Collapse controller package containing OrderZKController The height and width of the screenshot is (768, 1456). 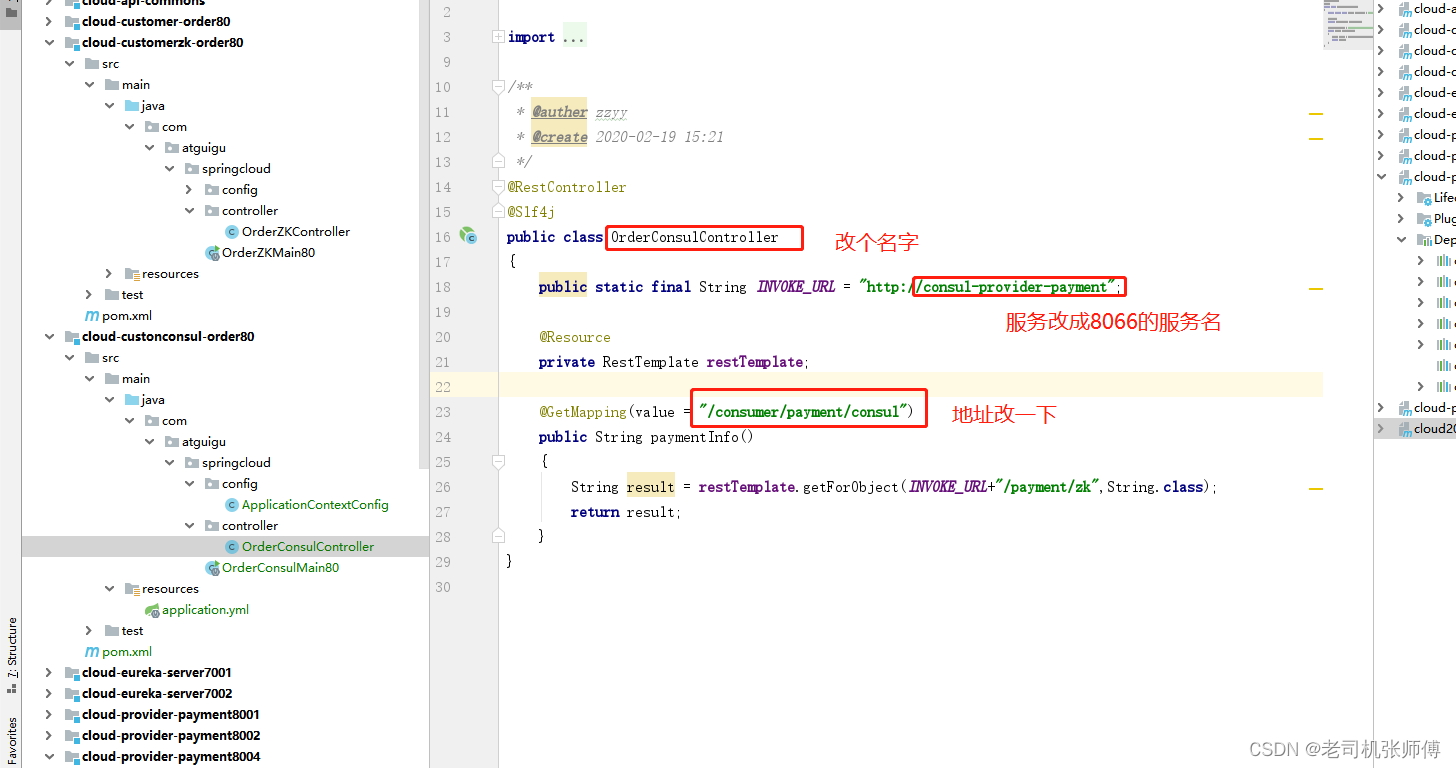point(189,211)
